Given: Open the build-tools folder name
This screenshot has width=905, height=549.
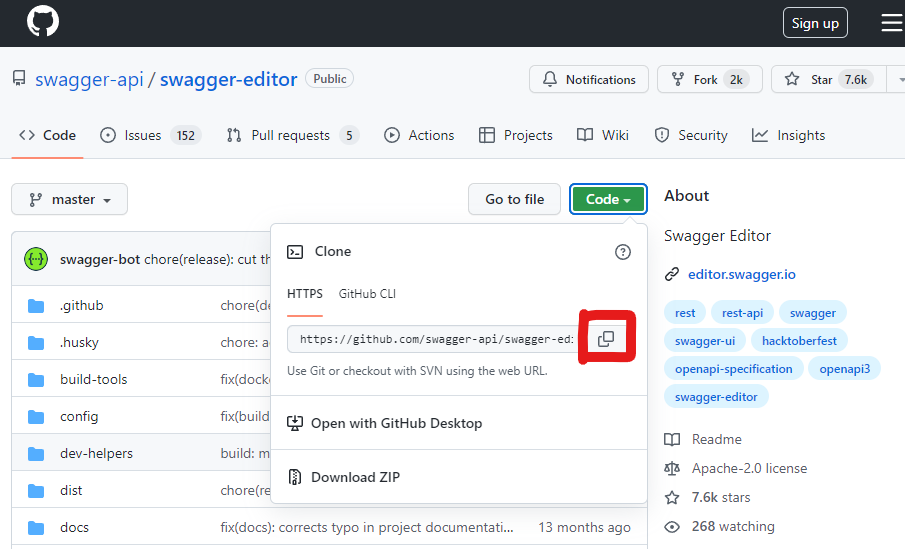Looking at the screenshot, I should click(94, 379).
